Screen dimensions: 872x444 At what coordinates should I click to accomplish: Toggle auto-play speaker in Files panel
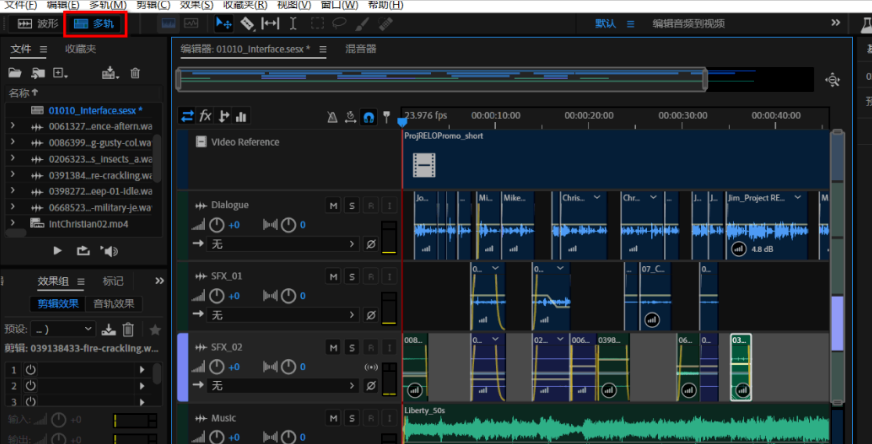pos(109,251)
